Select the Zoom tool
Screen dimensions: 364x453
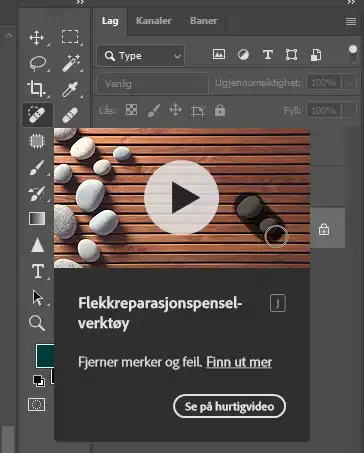[x=37, y=323]
